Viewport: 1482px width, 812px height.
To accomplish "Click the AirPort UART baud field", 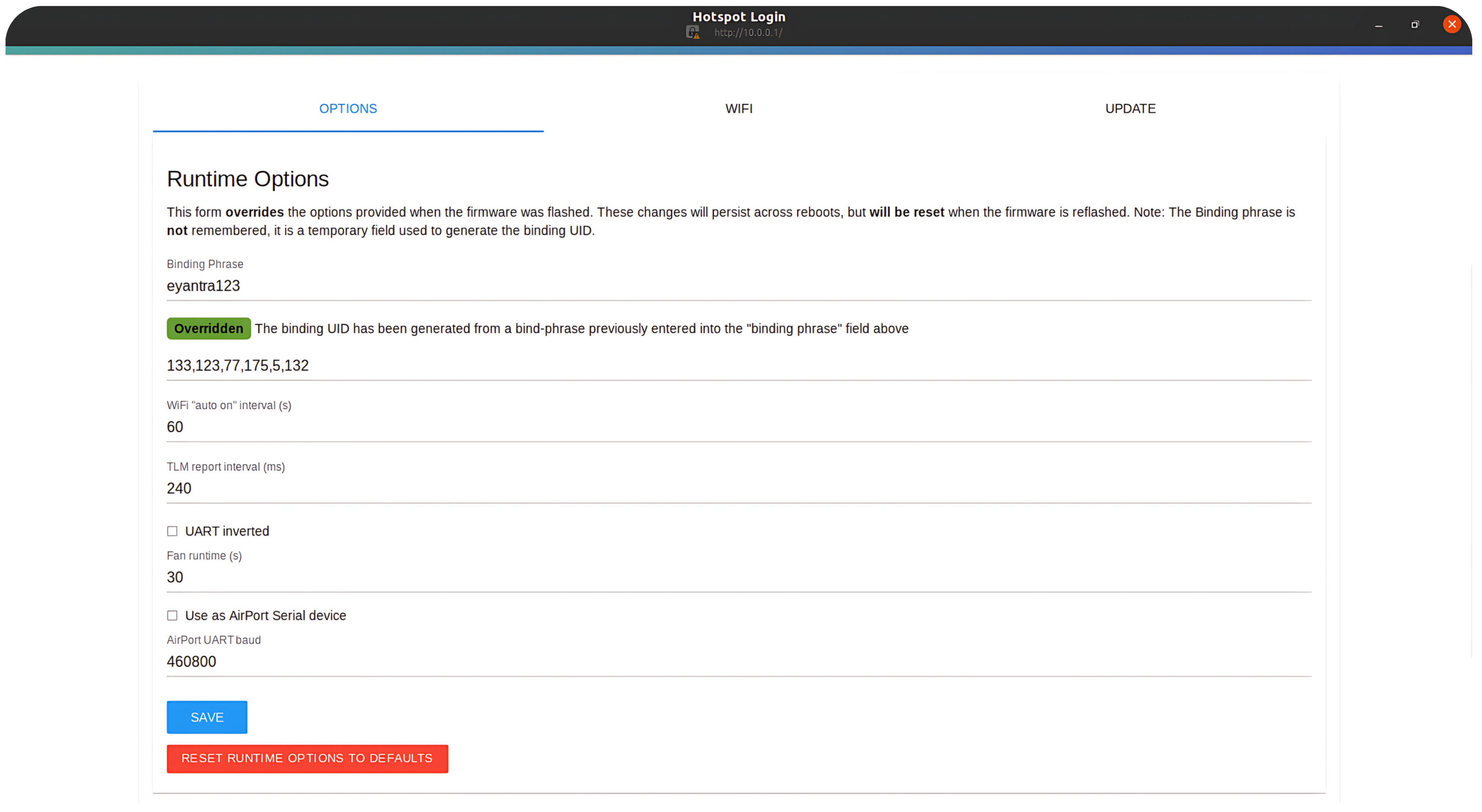I will [739, 662].
